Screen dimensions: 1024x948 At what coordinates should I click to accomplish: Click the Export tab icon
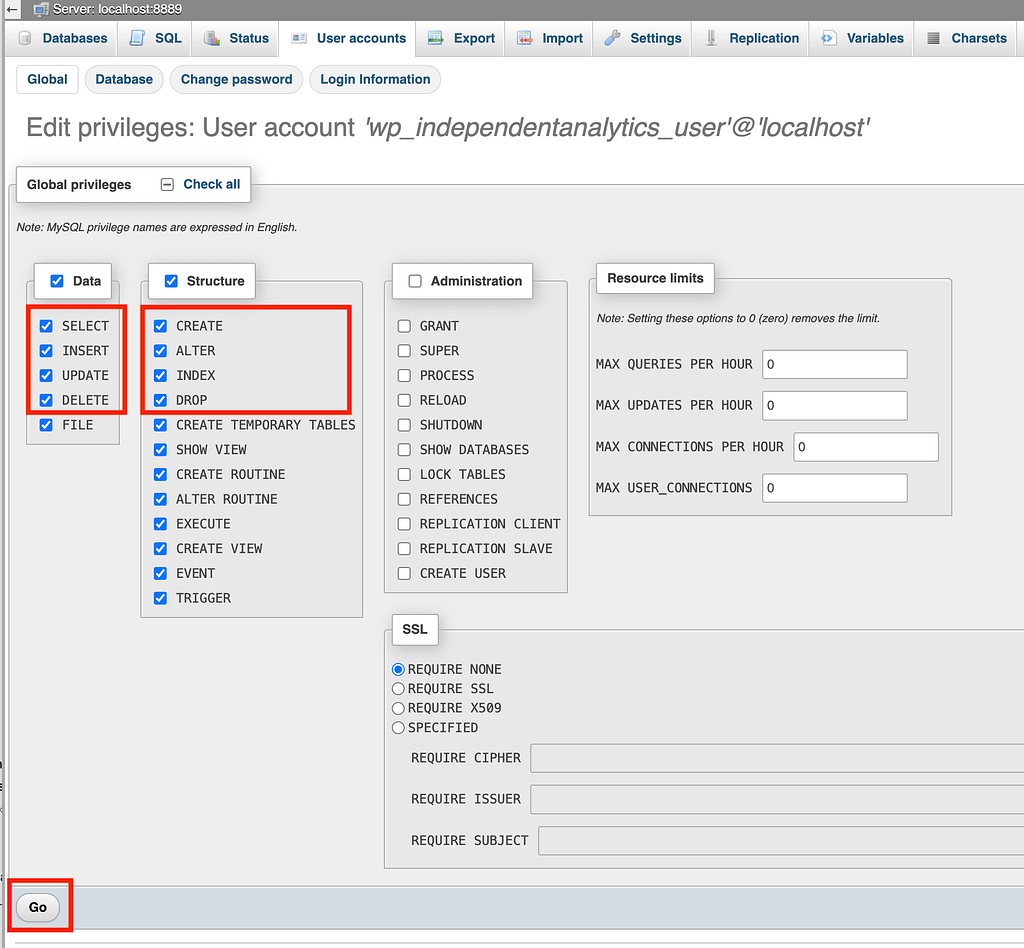pyautogui.click(x=436, y=38)
